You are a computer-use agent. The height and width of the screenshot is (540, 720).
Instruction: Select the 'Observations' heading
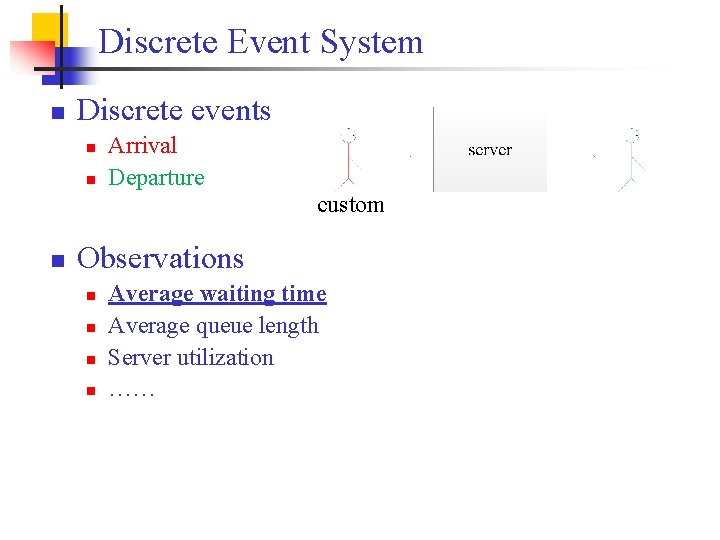pyautogui.click(x=160, y=258)
